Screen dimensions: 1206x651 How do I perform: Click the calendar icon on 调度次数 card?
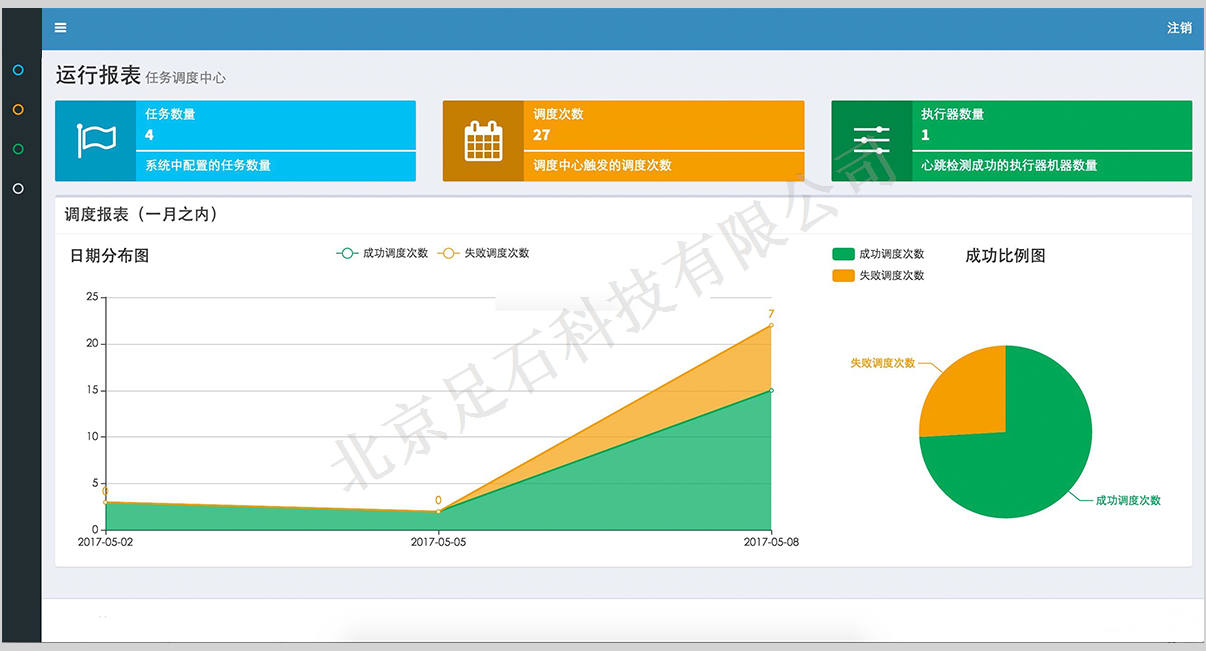483,141
